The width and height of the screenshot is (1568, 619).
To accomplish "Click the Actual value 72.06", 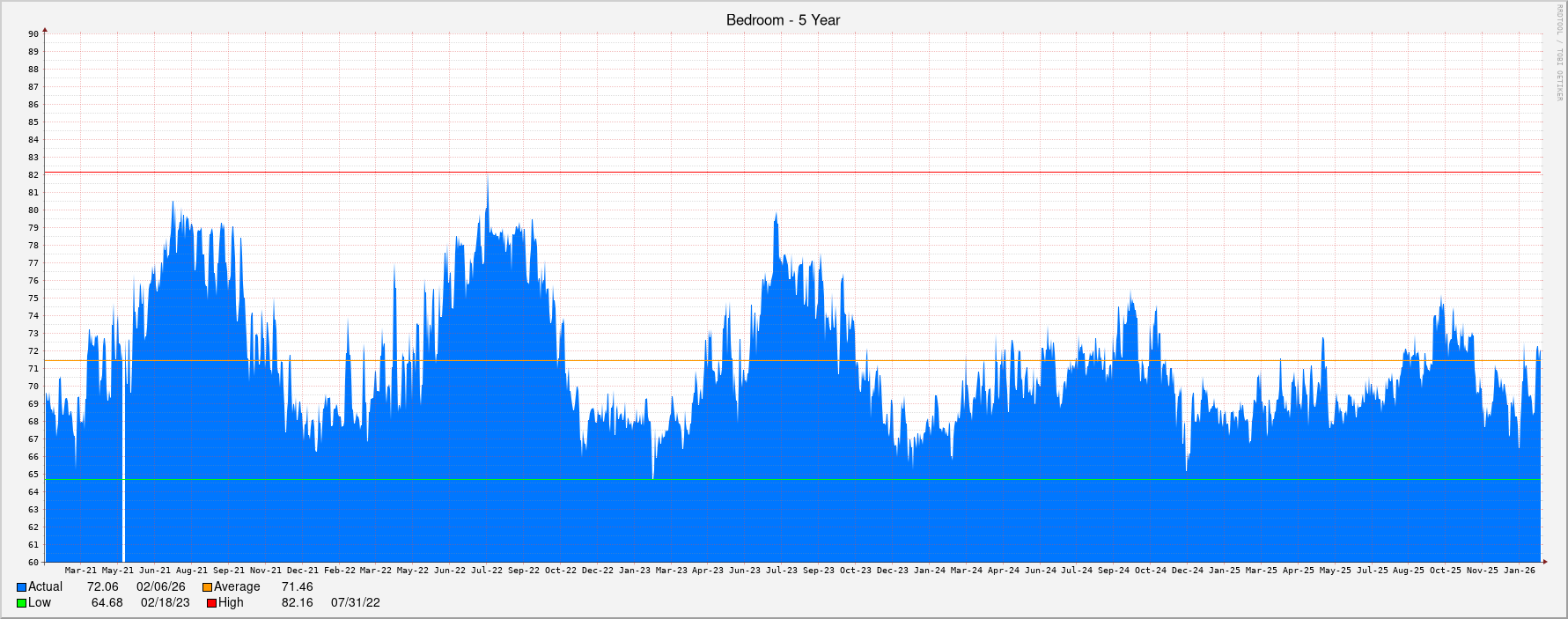I will (102, 587).
